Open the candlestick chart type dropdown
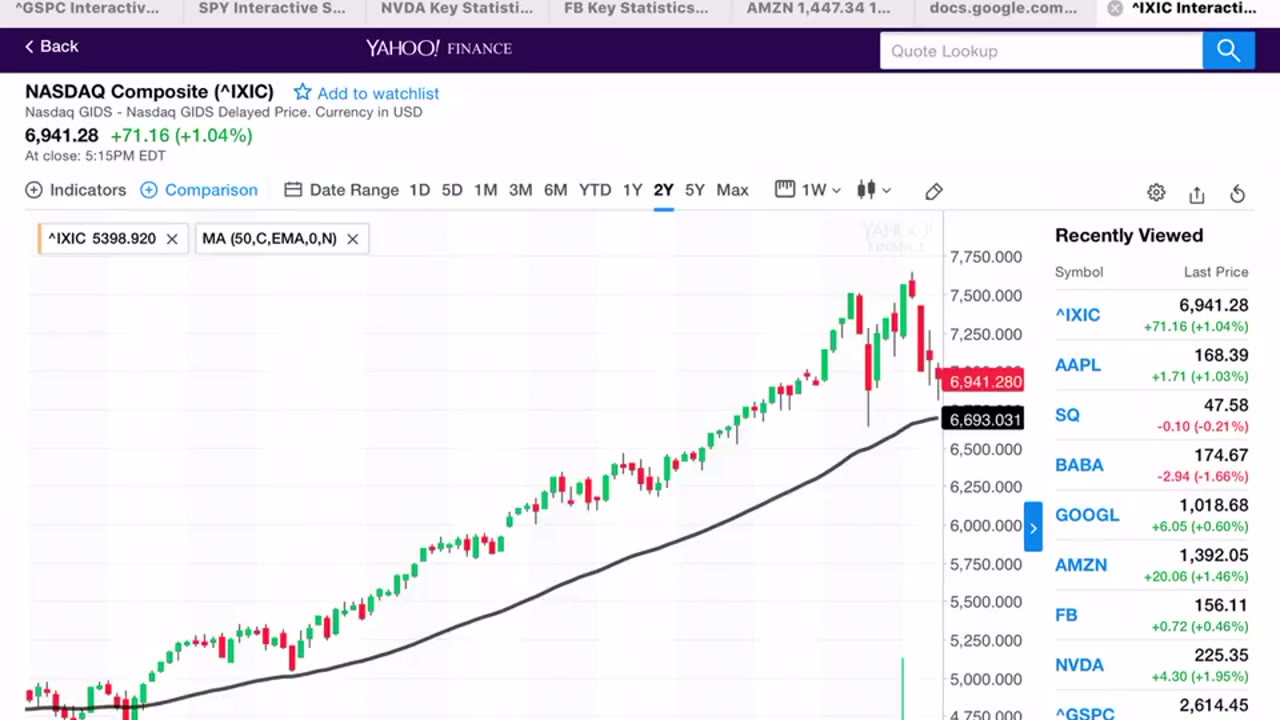The width and height of the screenshot is (1280, 720). (x=874, y=190)
